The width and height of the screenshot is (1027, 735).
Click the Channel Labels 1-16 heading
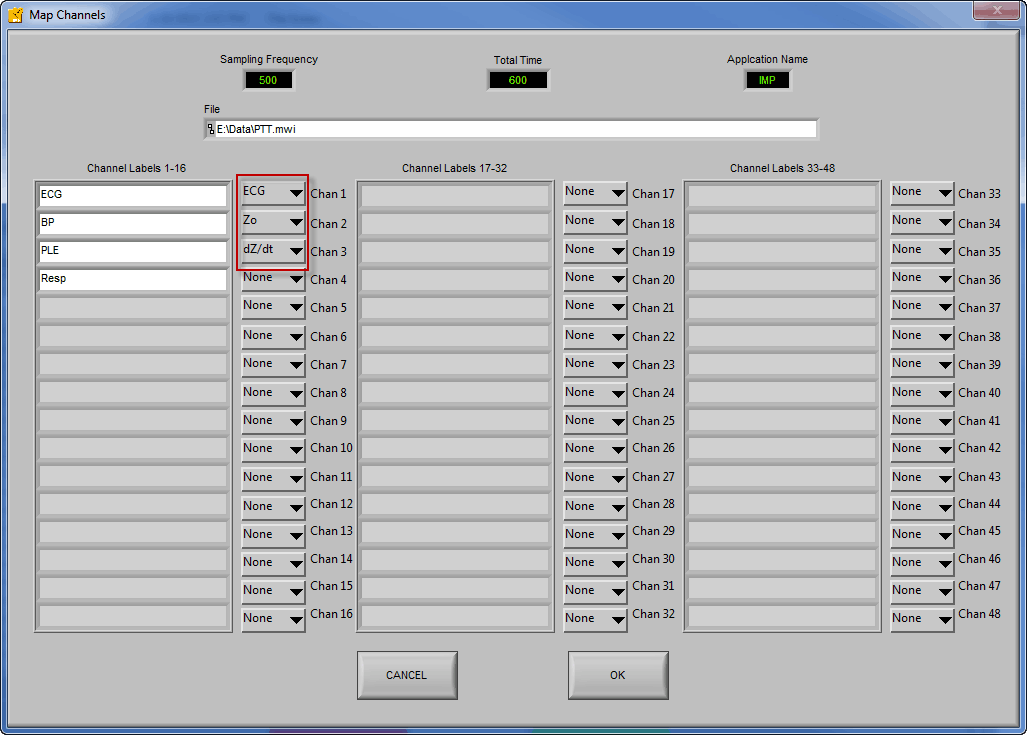(x=136, y=168)
